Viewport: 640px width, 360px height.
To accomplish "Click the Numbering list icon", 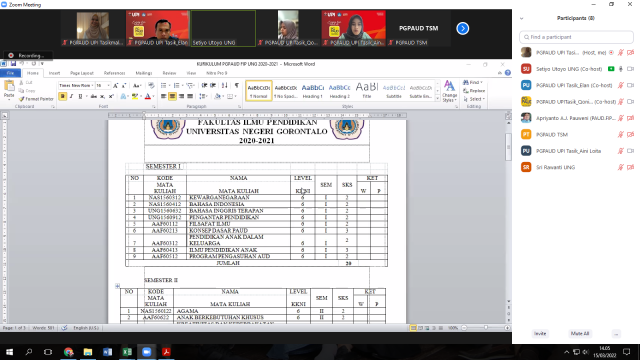I will click(177, 85).
